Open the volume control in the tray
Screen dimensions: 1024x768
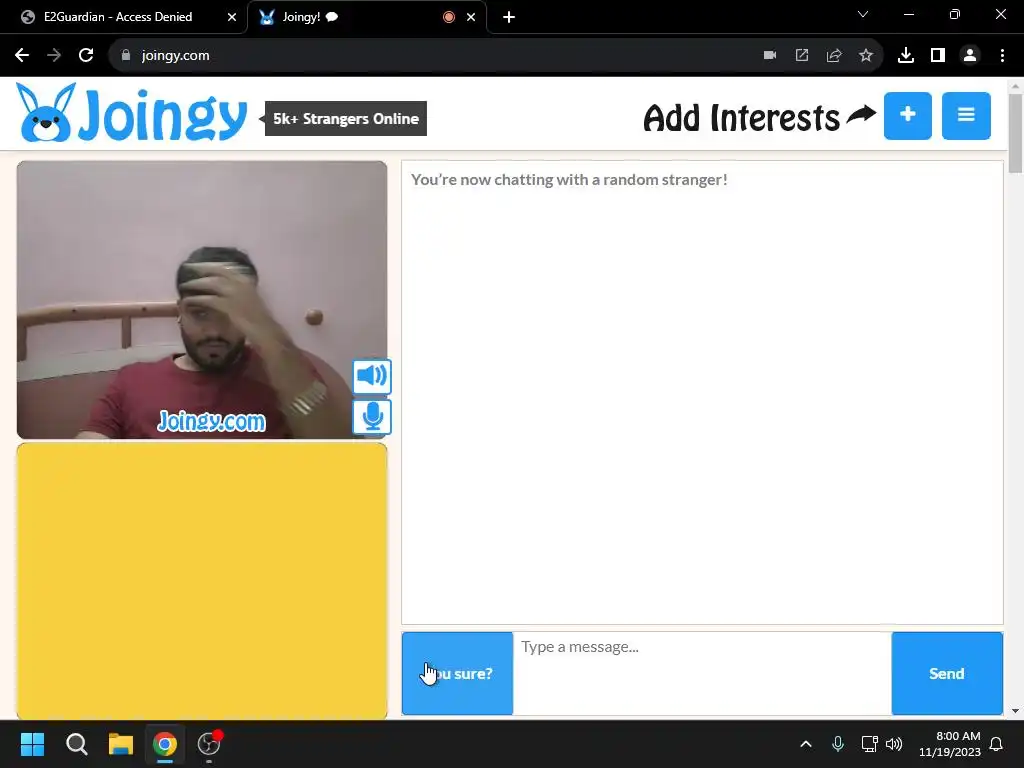tap(894, 744)
